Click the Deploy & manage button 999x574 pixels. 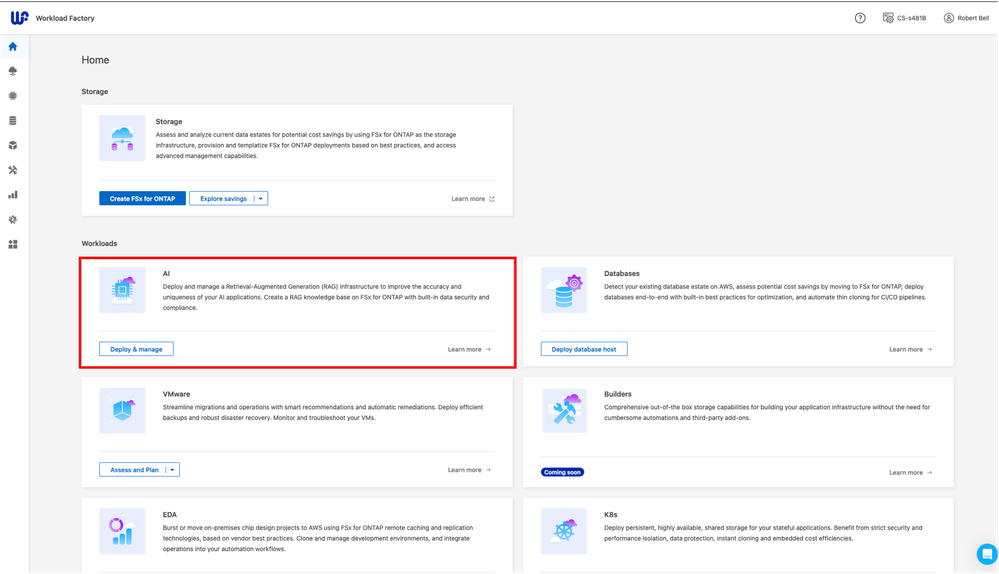136,349
